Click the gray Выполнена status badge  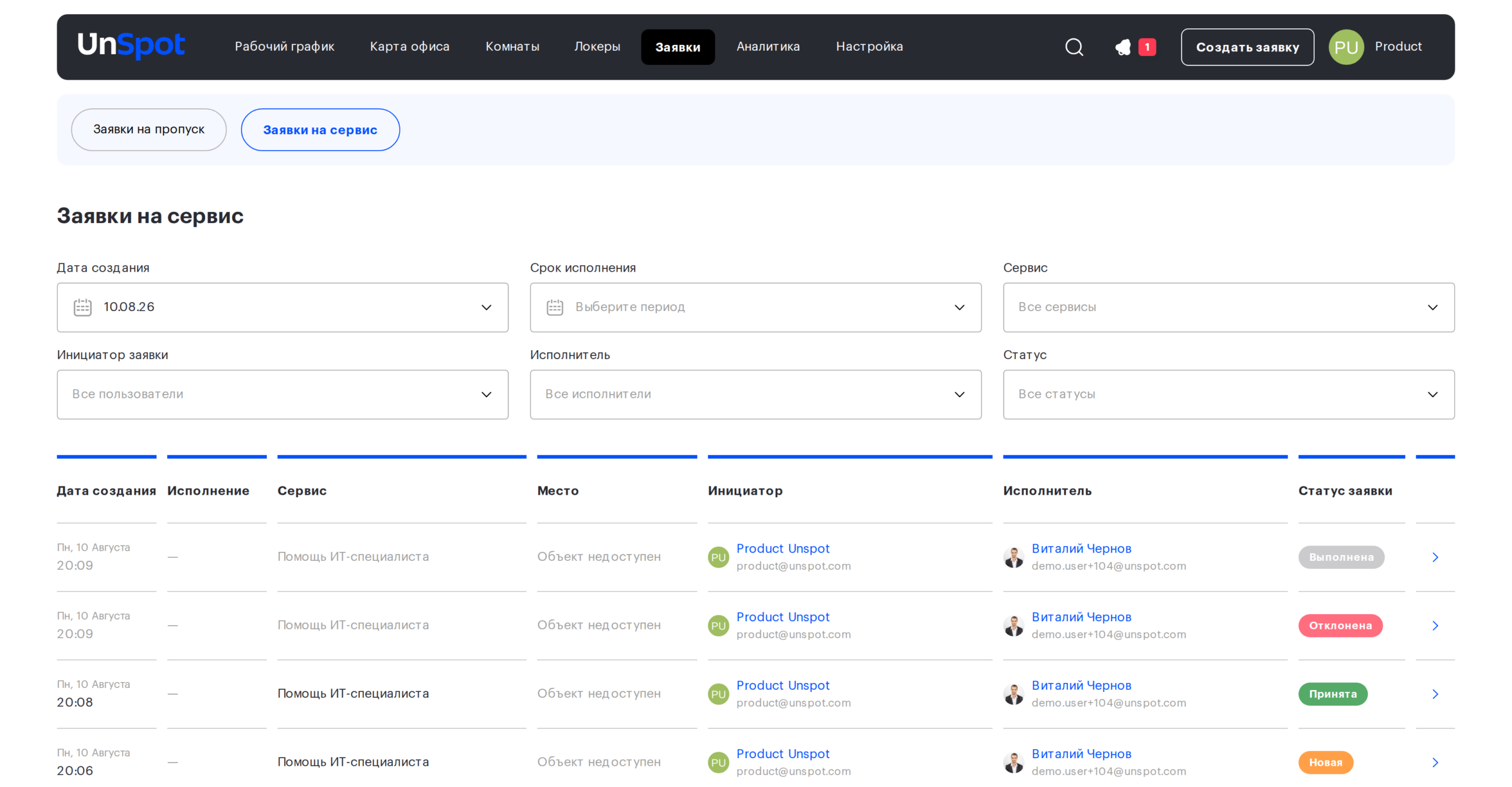(x=1341, y=557)
